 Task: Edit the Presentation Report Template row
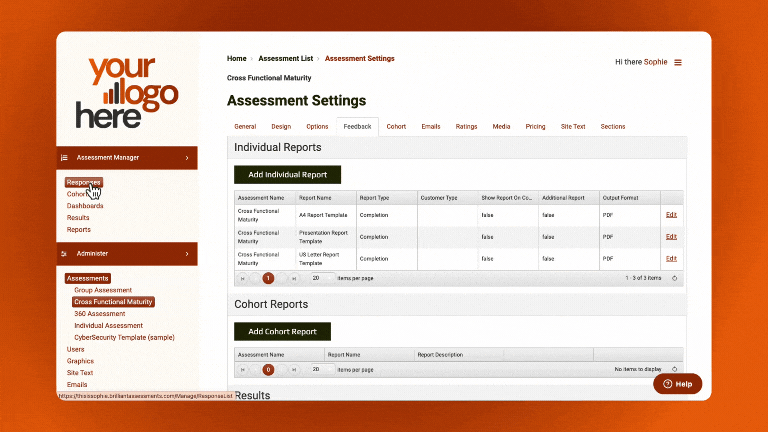671,237
